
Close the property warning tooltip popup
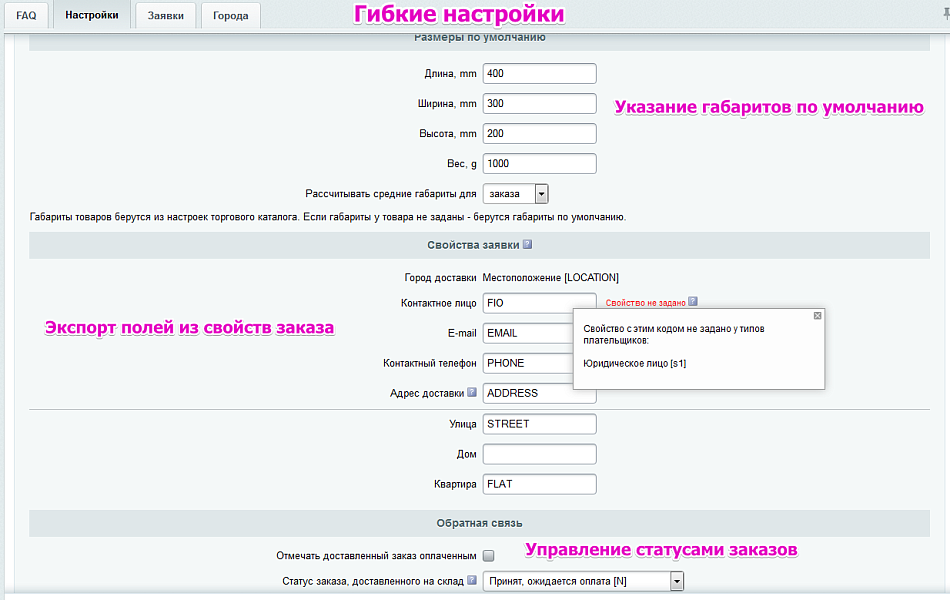pos(817,314)
